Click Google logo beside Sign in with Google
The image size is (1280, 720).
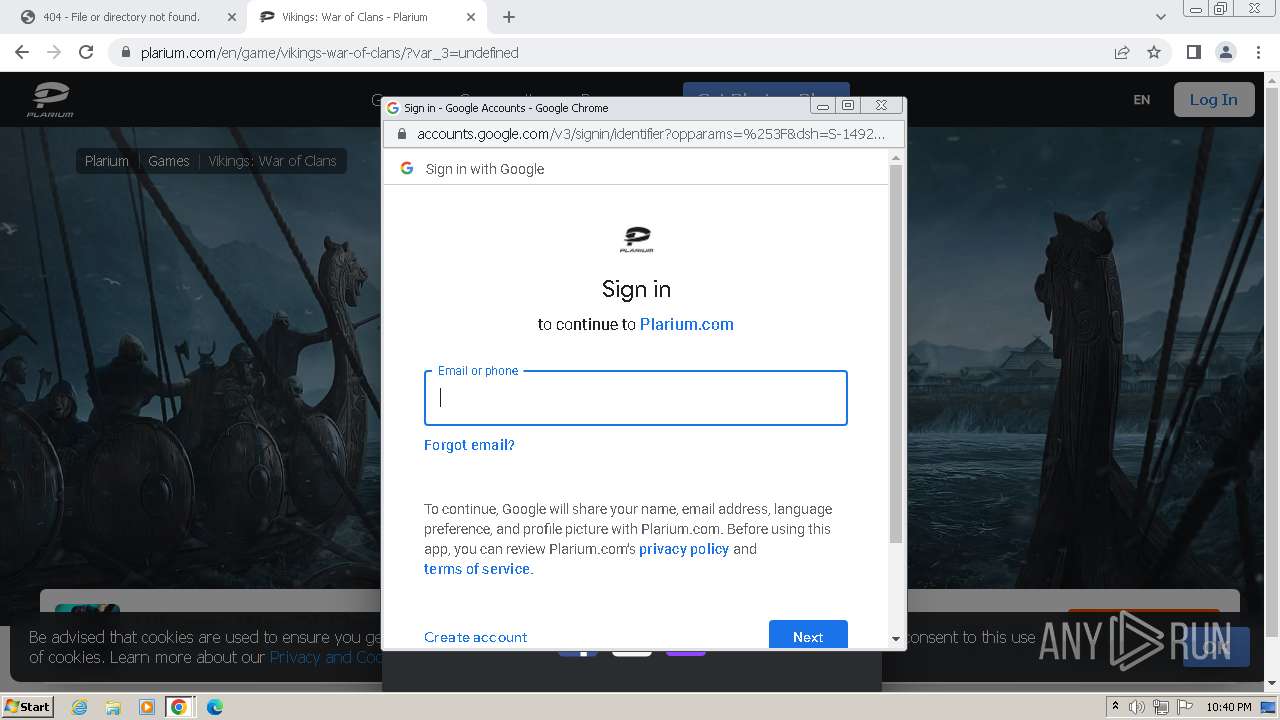(x=407, y=168)
